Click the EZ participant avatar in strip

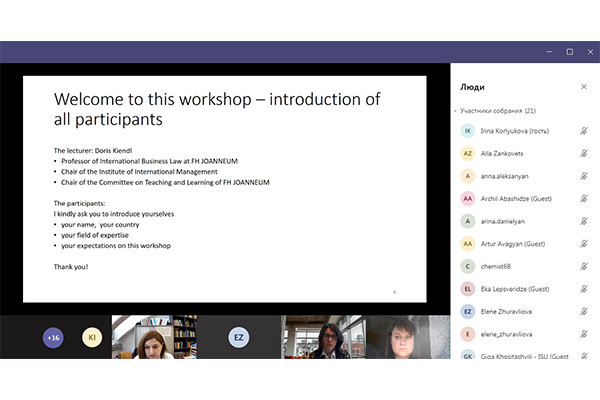click(238, 338)
